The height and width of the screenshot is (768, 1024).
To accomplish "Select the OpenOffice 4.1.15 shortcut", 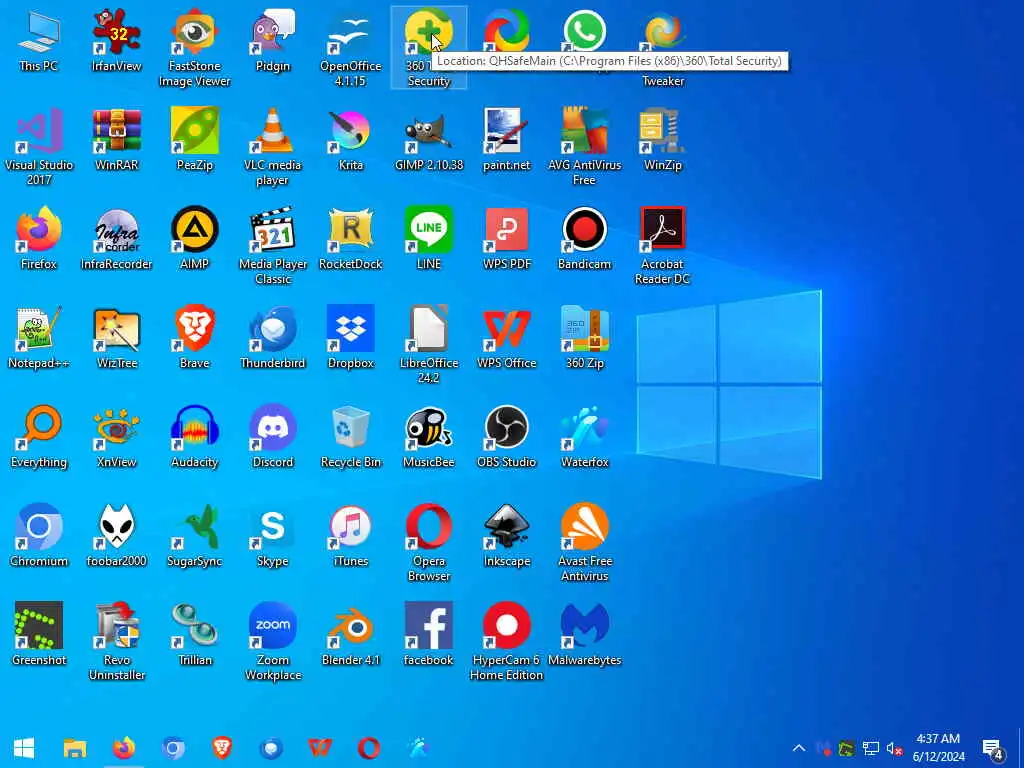I will [351, 48].
